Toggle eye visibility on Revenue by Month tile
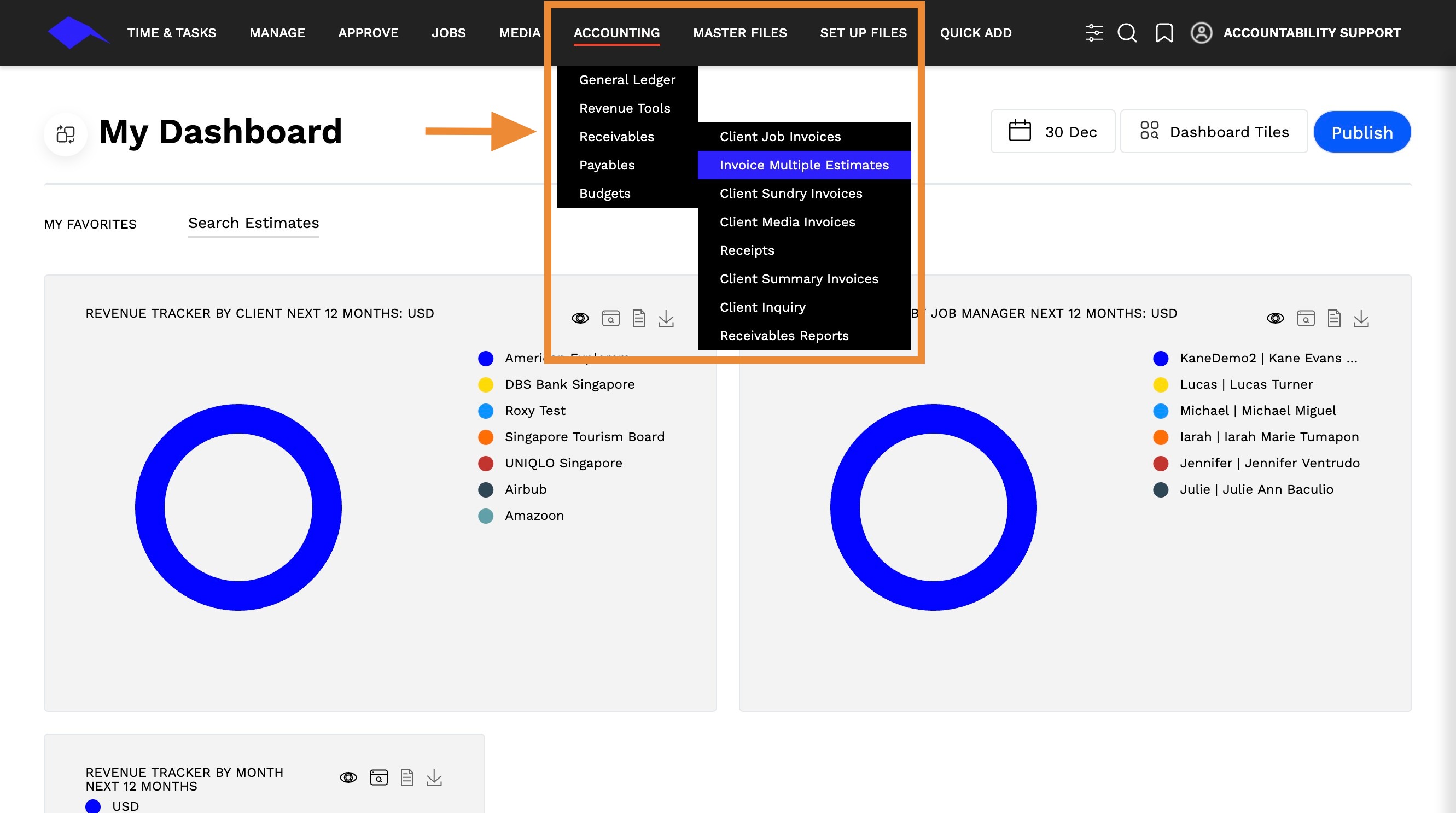Viewport: 1456px width, 813px height. point(348,778)
